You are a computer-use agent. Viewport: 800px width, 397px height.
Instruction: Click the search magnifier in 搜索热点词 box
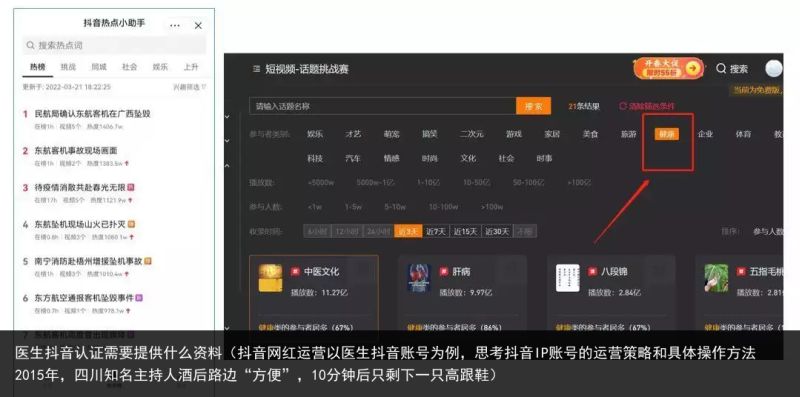[x=31, y=45]
